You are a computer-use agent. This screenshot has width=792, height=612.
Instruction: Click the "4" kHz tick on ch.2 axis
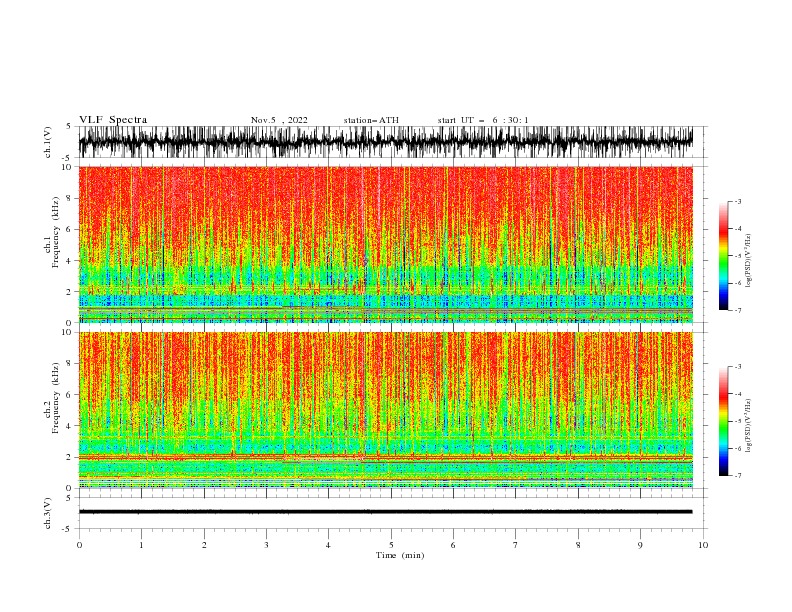[x=70, y=426]
